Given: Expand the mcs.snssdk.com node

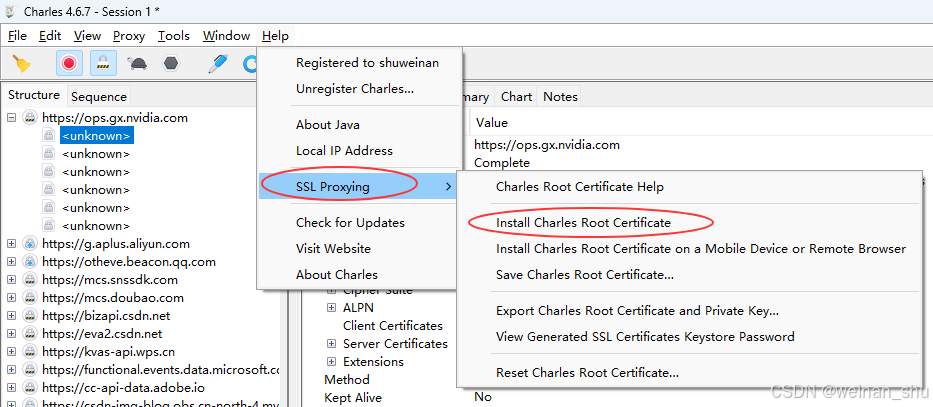Looking at the screenshot, I should pyautogui.click(x=11, y=280).
